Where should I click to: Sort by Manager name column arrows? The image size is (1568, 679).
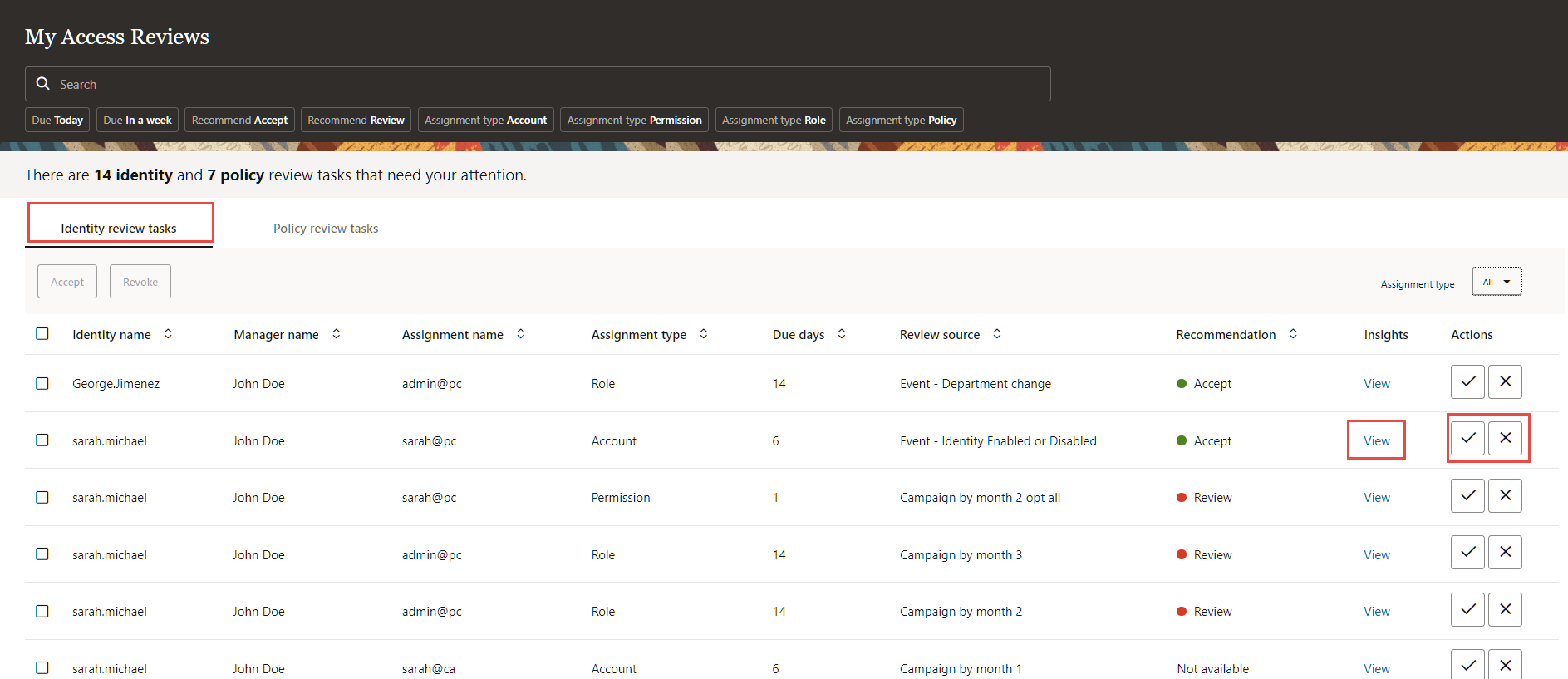(x=337, y=333)
